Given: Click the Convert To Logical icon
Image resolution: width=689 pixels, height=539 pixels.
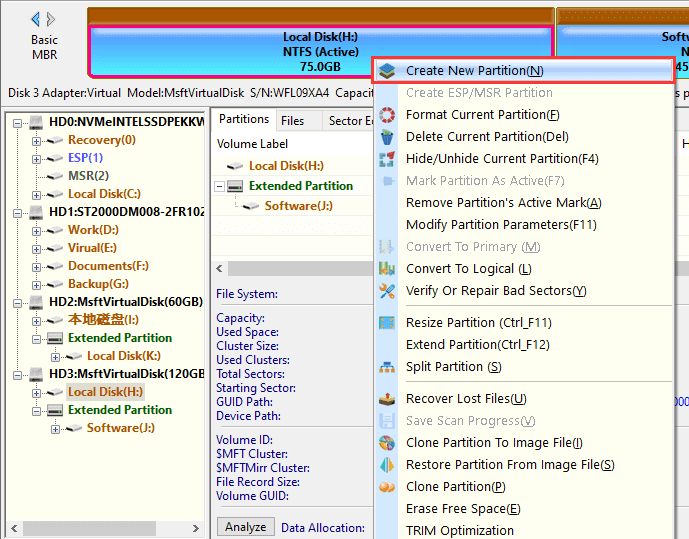Looking at the screenshot, I should [x=387, y=269].
